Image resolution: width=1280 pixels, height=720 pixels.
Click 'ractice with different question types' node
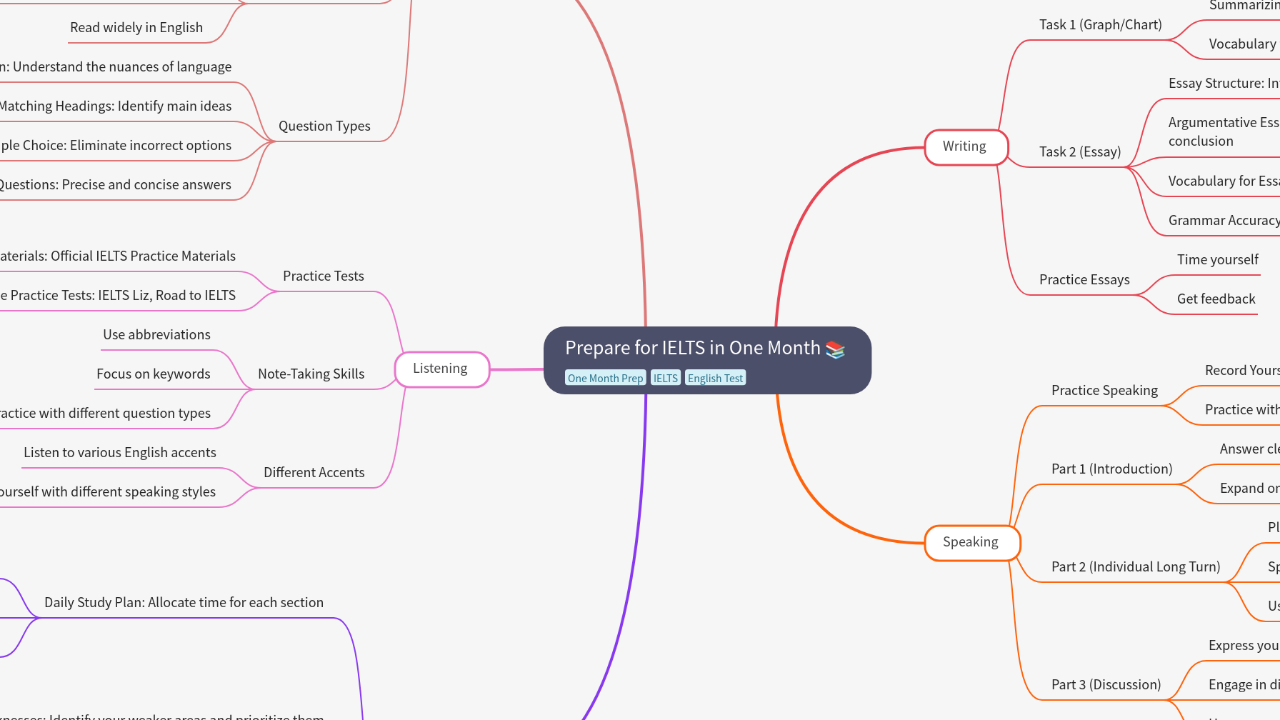(x=105, y=413)
